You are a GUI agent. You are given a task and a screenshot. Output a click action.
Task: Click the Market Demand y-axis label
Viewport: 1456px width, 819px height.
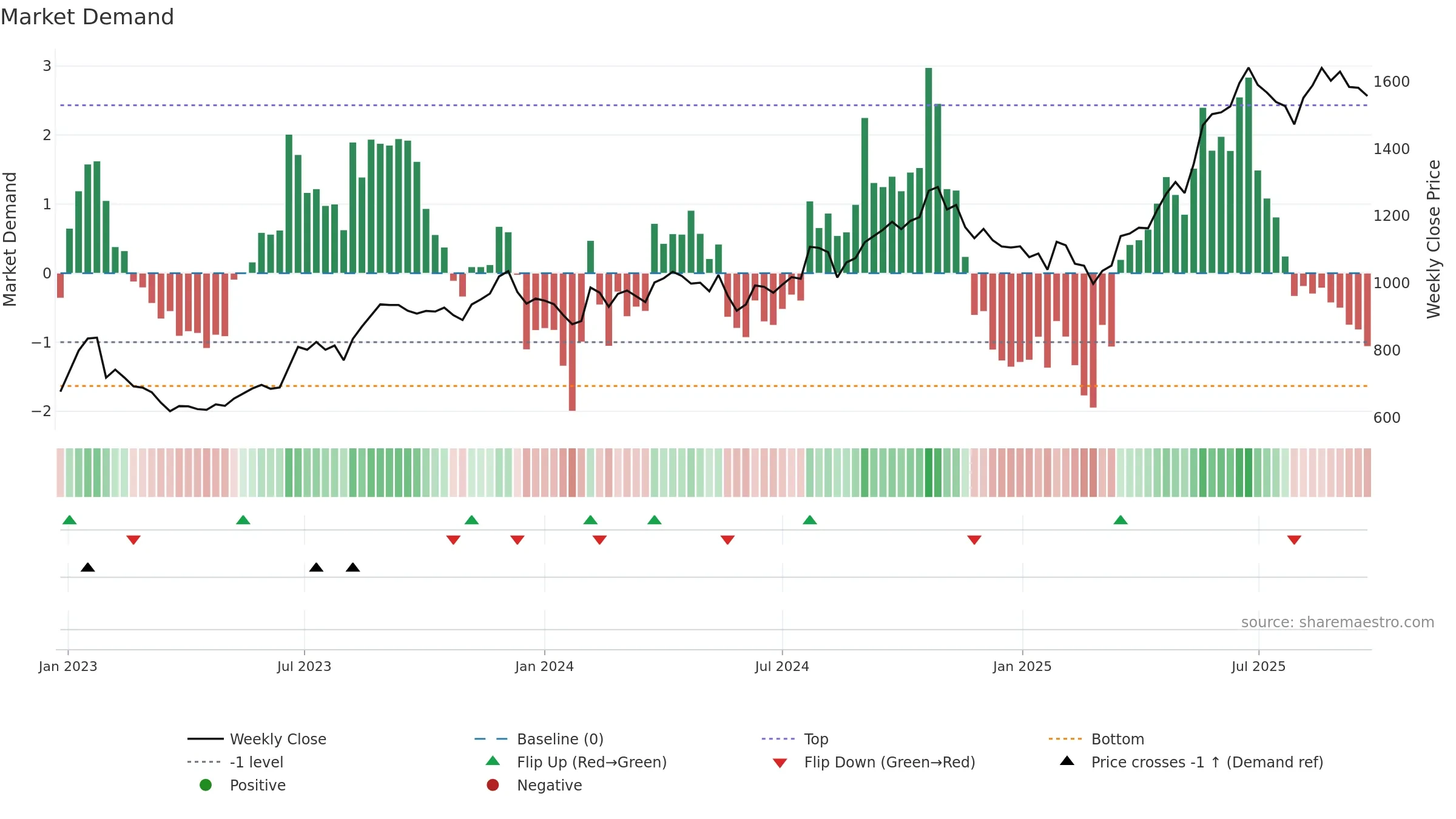(10, 239)
